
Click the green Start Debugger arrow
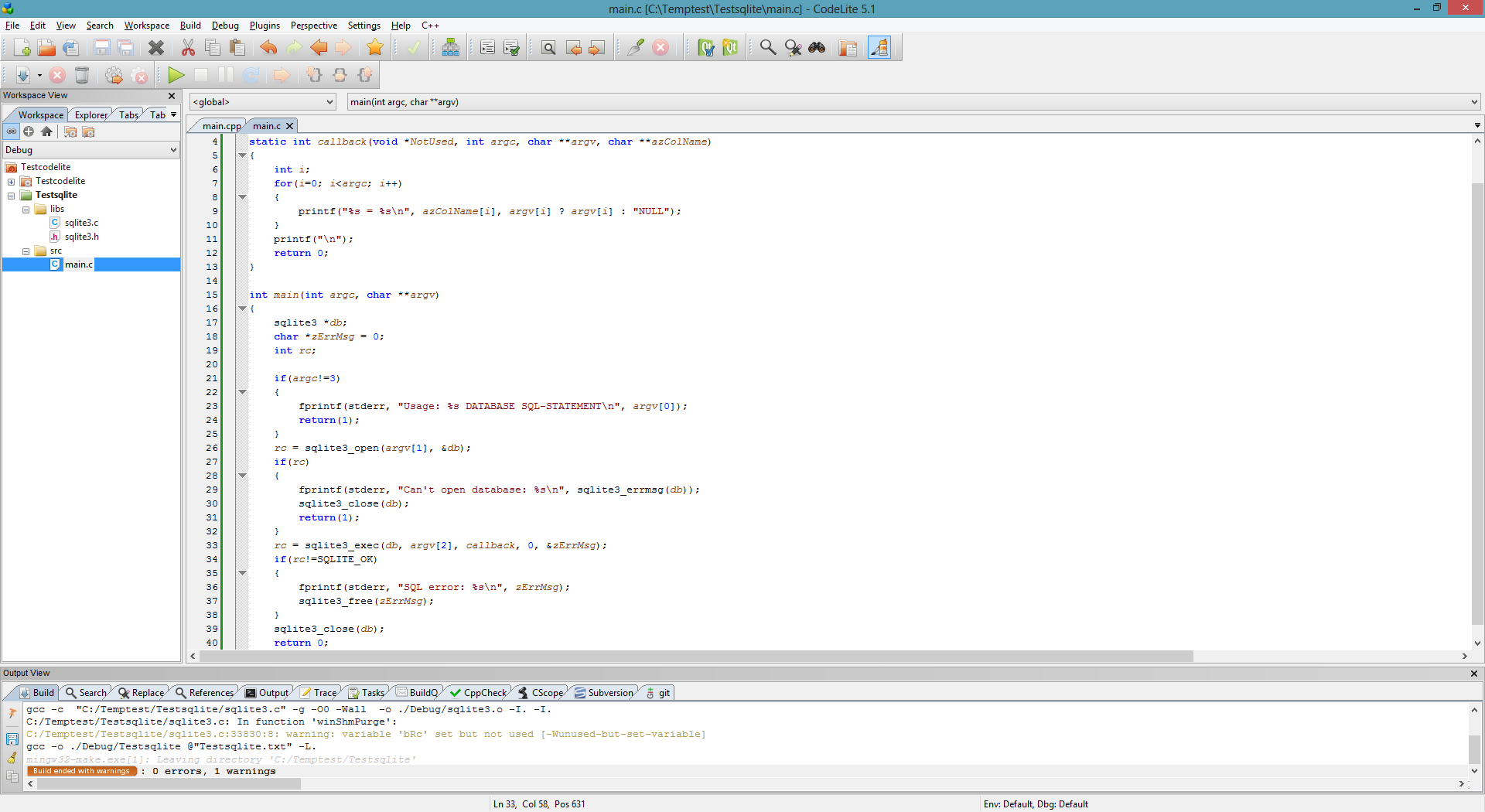click(176, 75)
